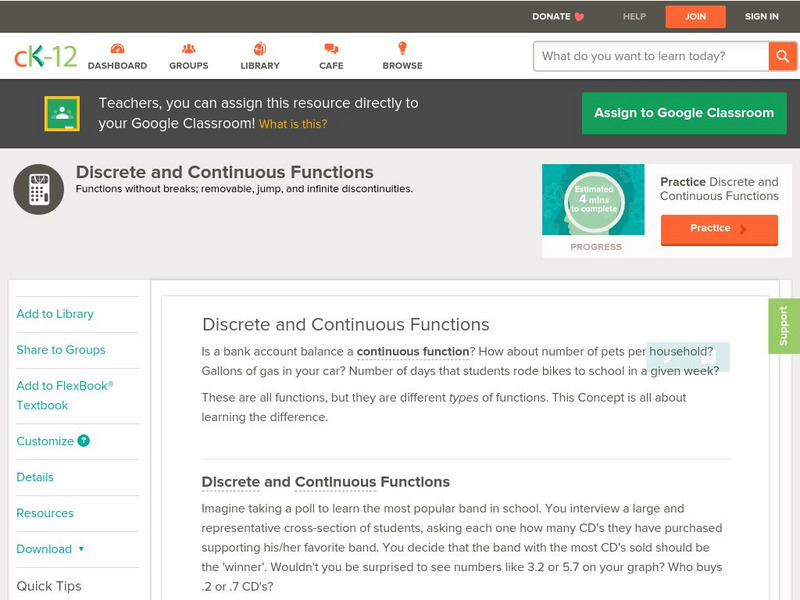Viewport: 800px width, 600px height.
Task: Click the Customize help question mark
Action: (x=84, y=440)
